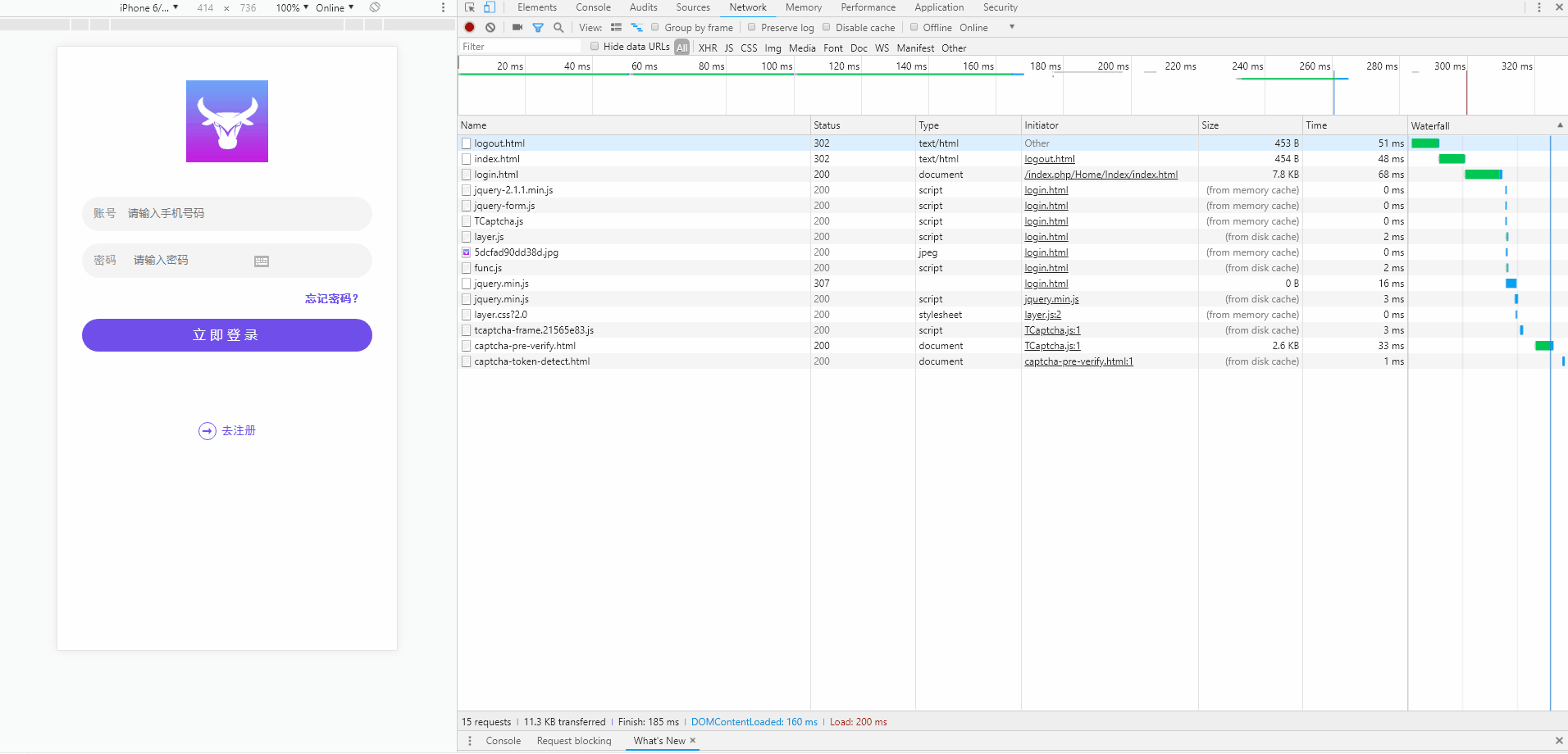This screenshot has height=754, width=1568.
Task: Open the 100% zoom level dropdown
Action: 292,7
